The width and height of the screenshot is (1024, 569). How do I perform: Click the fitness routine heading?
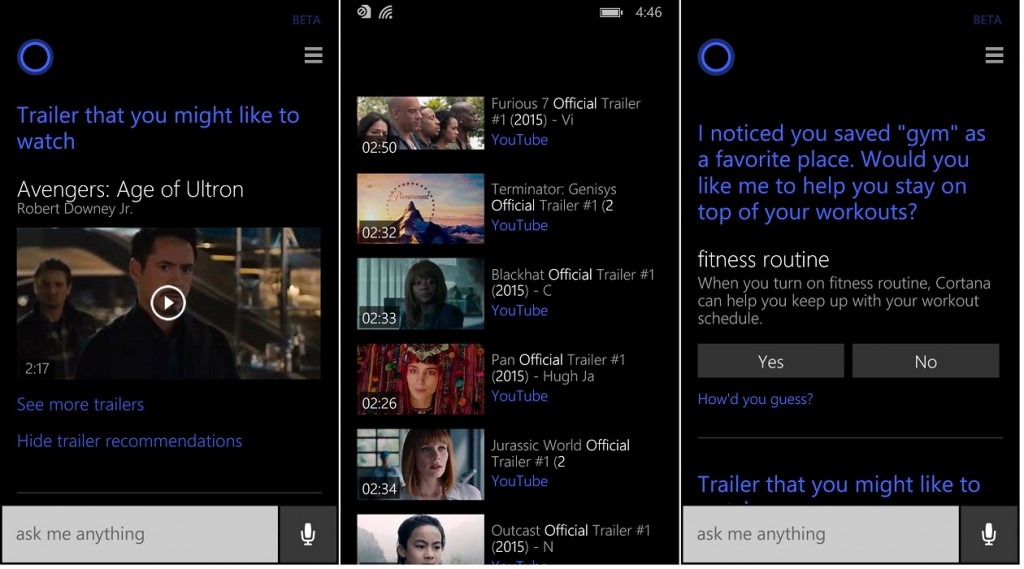click(x=763, y=260)
